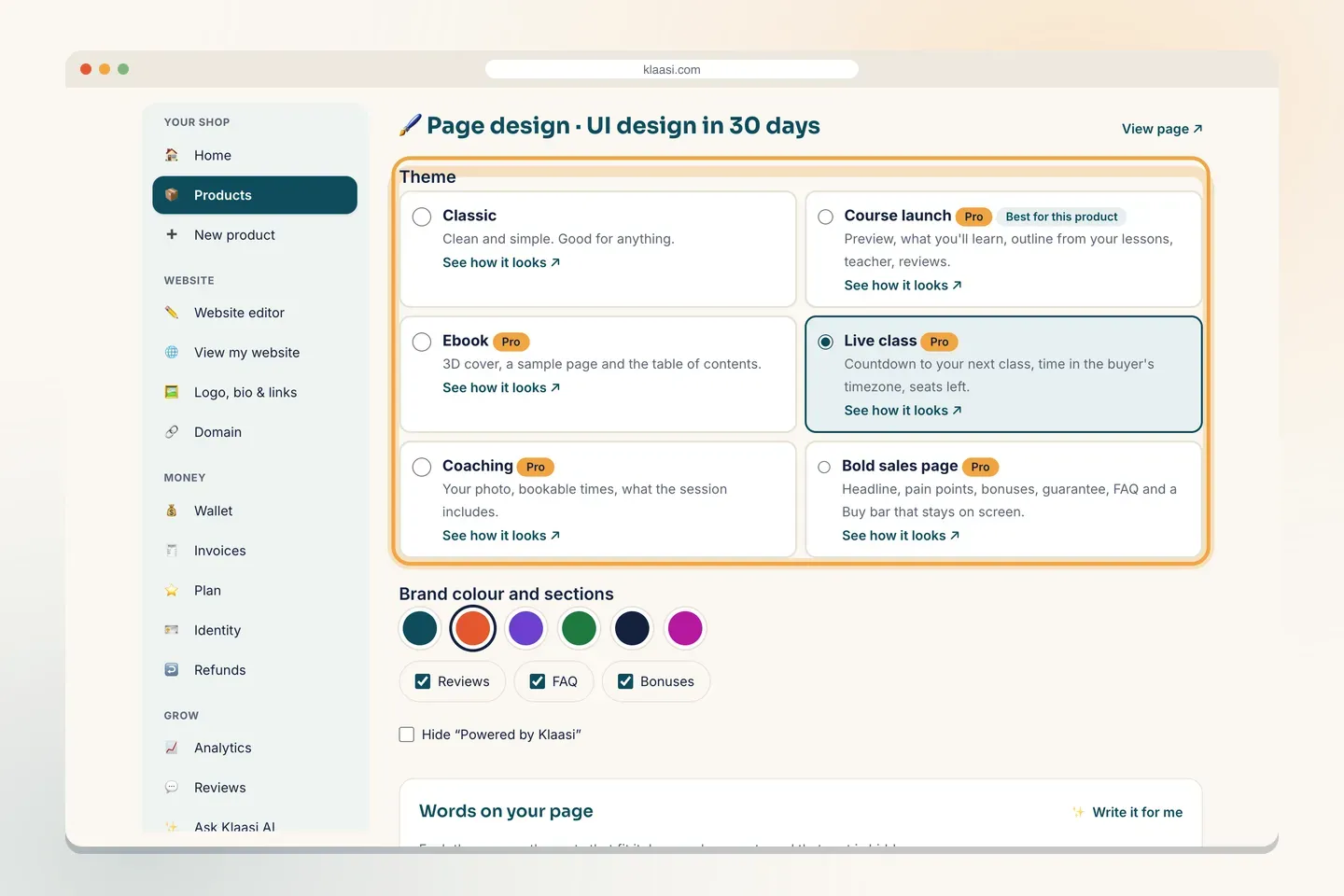The width and height of the screenshot is (1344, 896).
Task: Select the Course launch theme radio button
Action: (x=826, y=217)
